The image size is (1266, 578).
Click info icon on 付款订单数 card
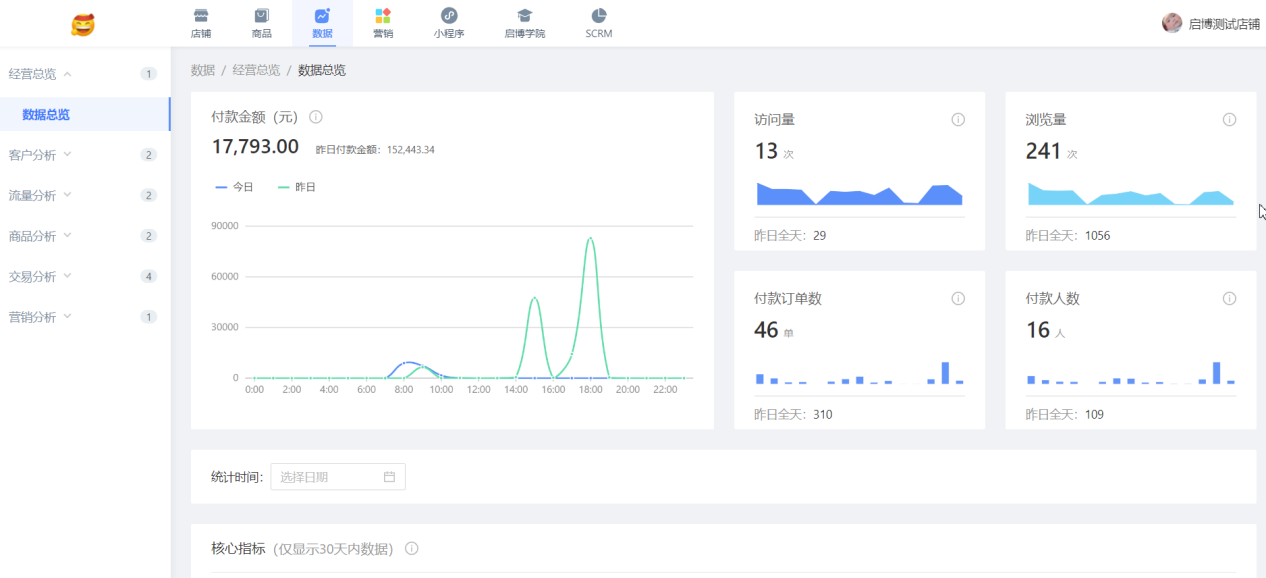(x=958, y=299)
